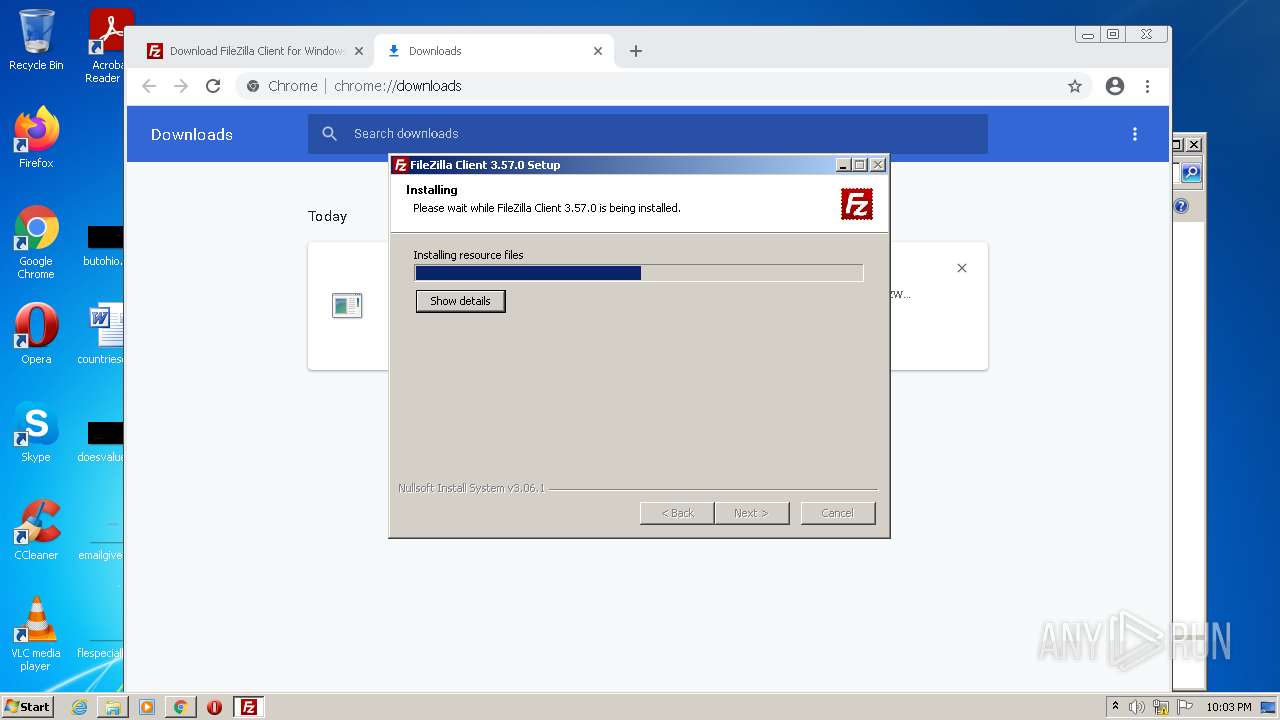Screen dimensions: 1280x720
Task: Open VLC media player shortcut
Action: 36,633
